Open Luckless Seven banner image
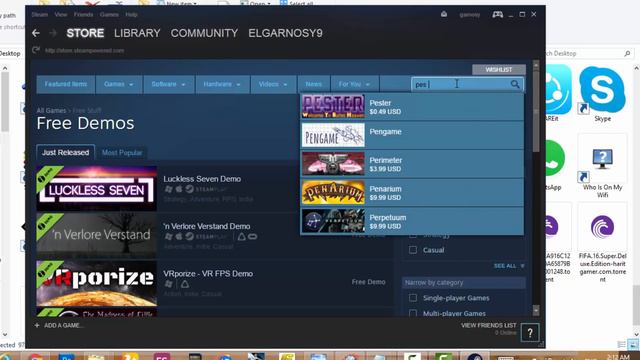Screen dimensions: 640x360 pyautogui.click(x=97, y=188)
